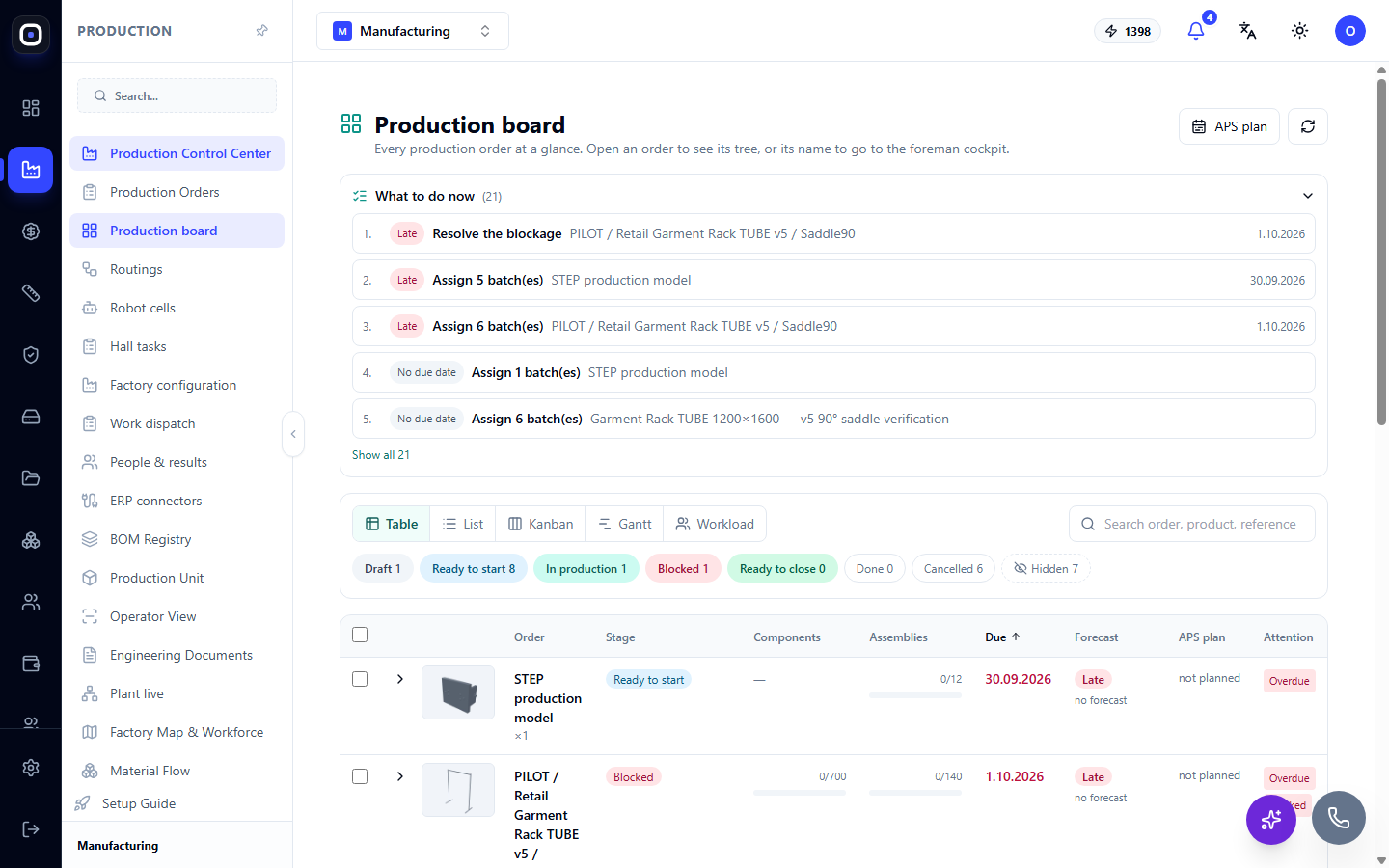
Task: Check the PILOT Retail Garment Rack row checkbox
Action: point(360,776)
